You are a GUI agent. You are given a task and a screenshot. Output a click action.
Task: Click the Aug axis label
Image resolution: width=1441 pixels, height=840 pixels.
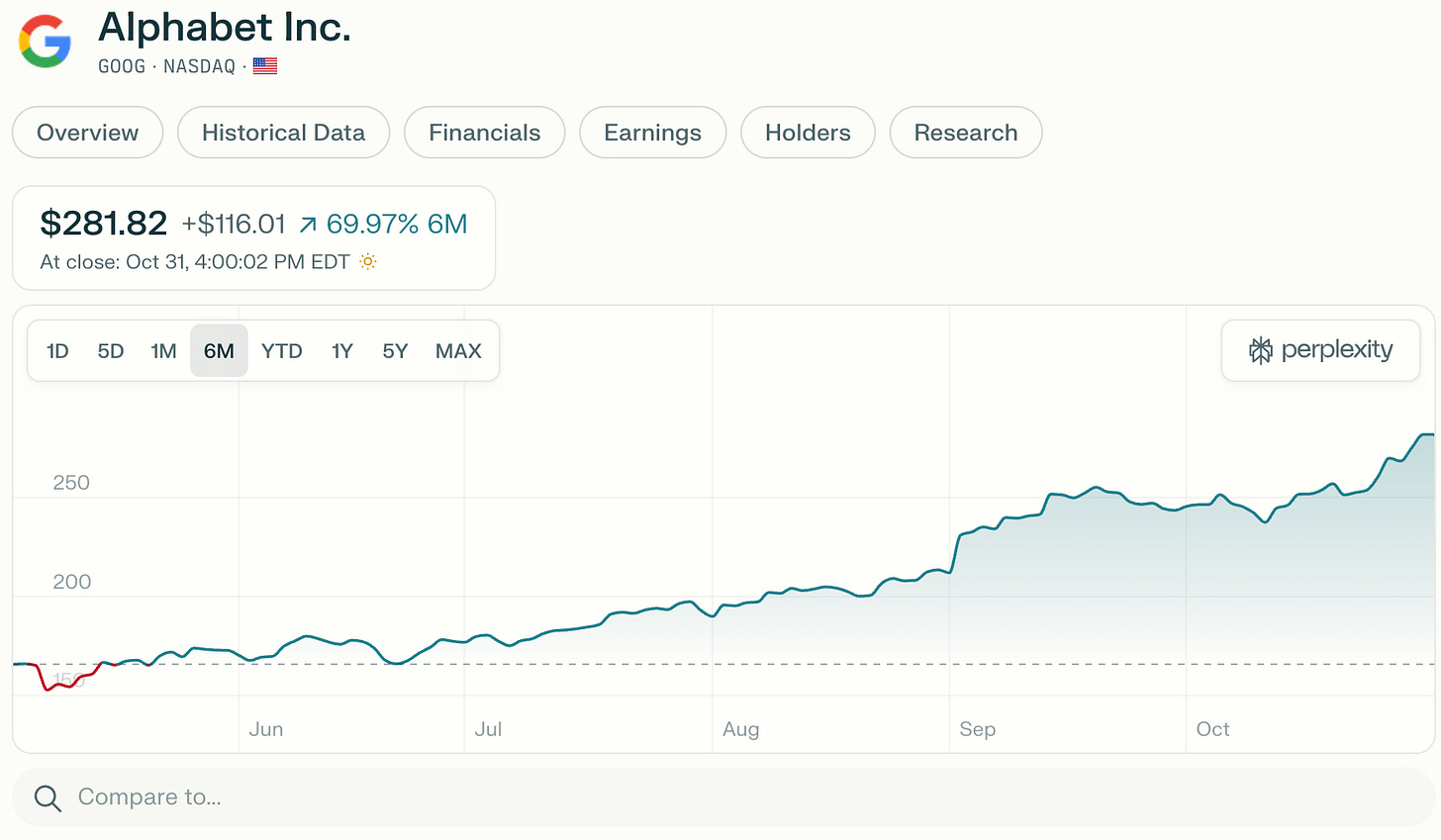click(x=741, y=729)
